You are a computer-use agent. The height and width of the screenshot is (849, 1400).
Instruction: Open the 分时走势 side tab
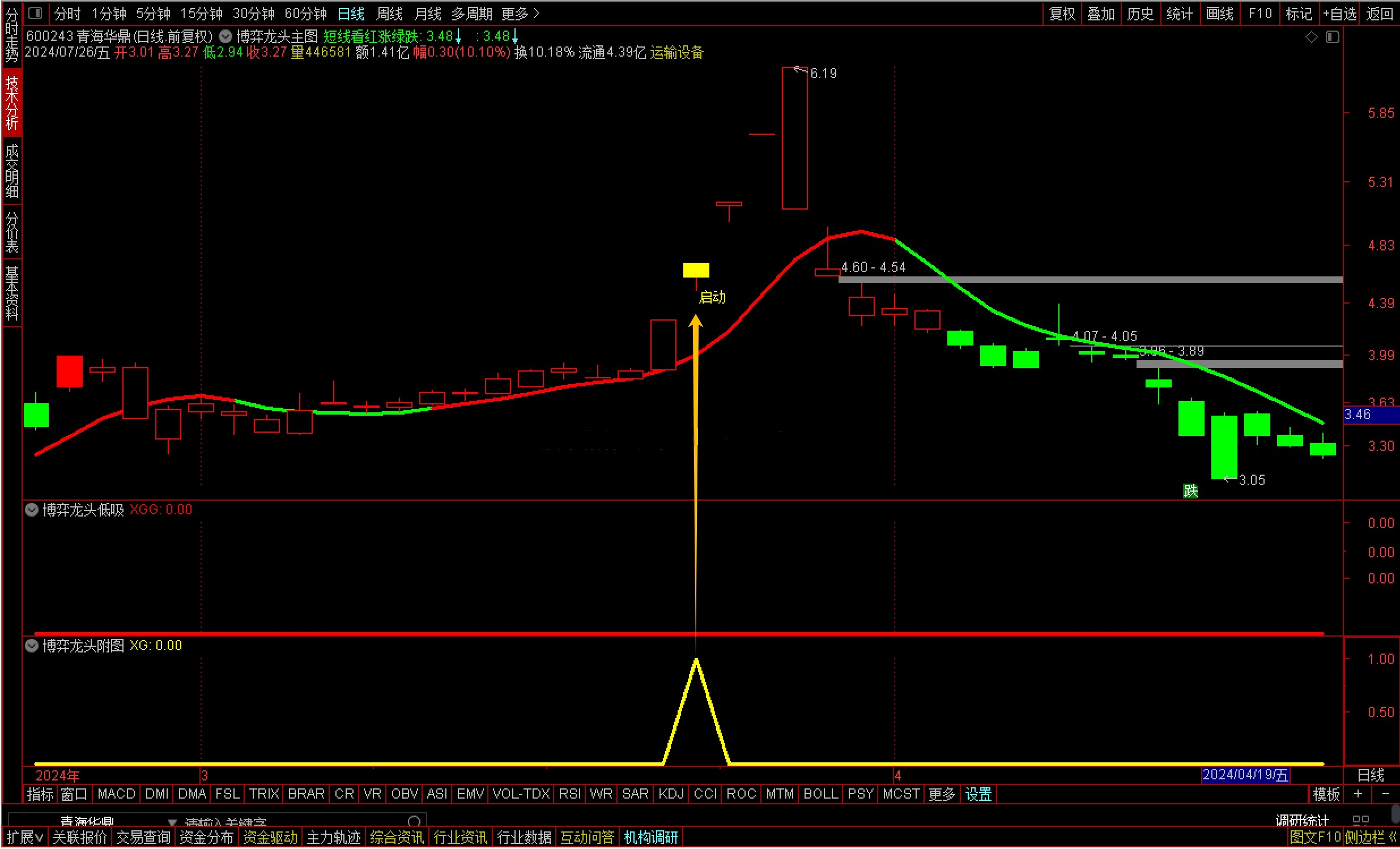(x=12, y=35)
